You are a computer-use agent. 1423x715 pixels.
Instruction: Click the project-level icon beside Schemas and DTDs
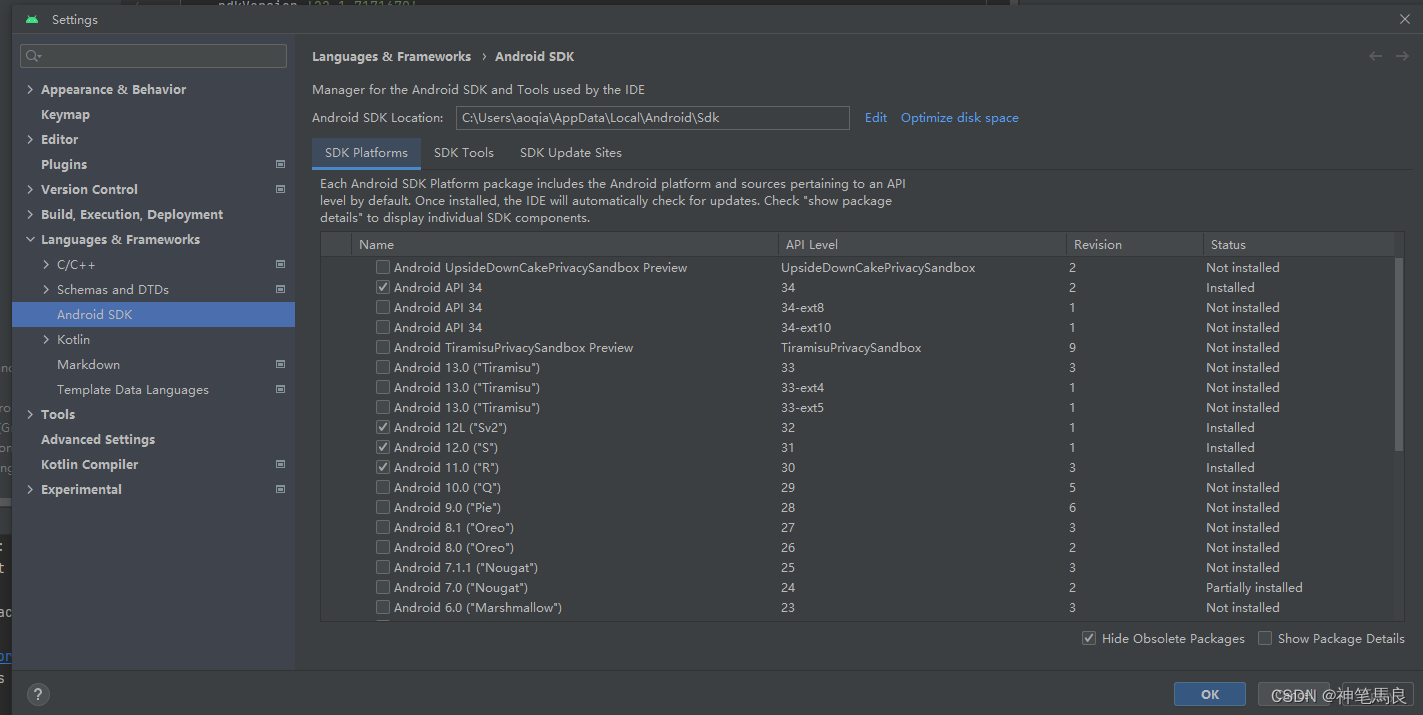click(x=280, y=289)
